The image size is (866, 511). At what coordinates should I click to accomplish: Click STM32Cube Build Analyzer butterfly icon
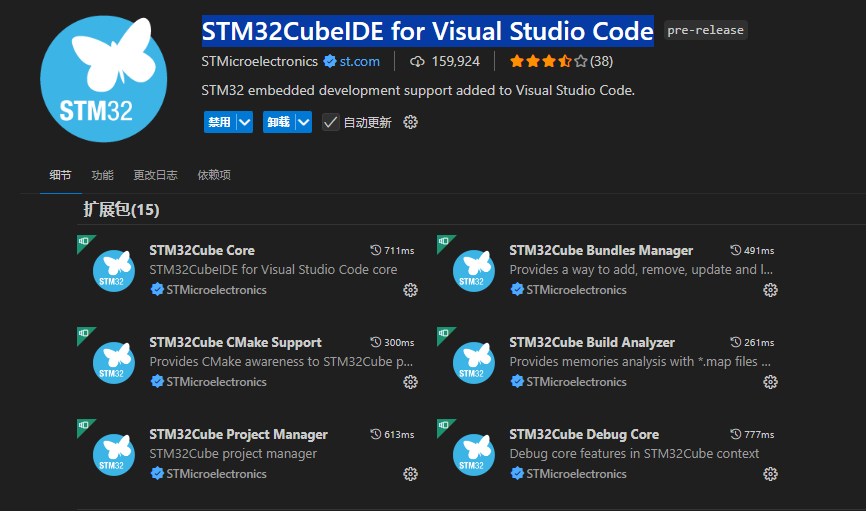click(x=474, y=363)
